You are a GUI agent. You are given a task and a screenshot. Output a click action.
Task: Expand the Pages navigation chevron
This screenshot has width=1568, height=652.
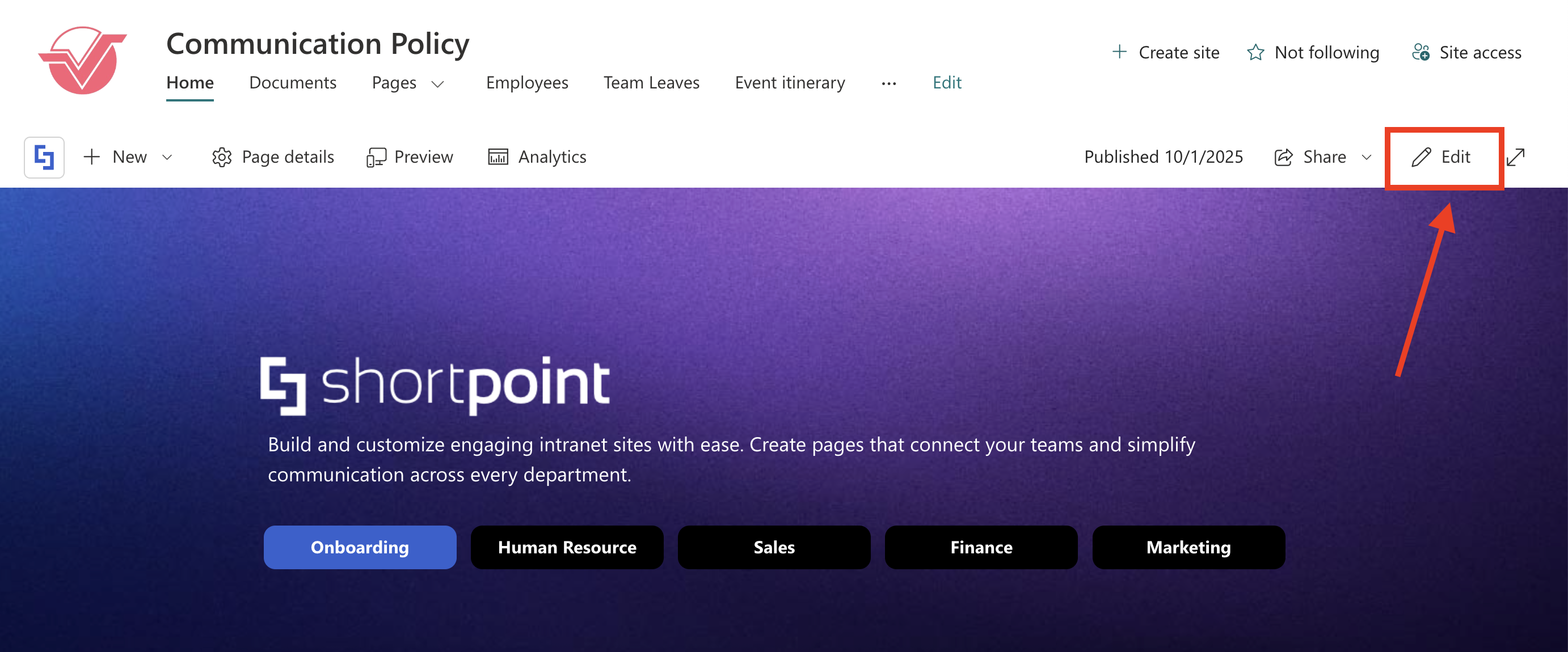(437, 83)
